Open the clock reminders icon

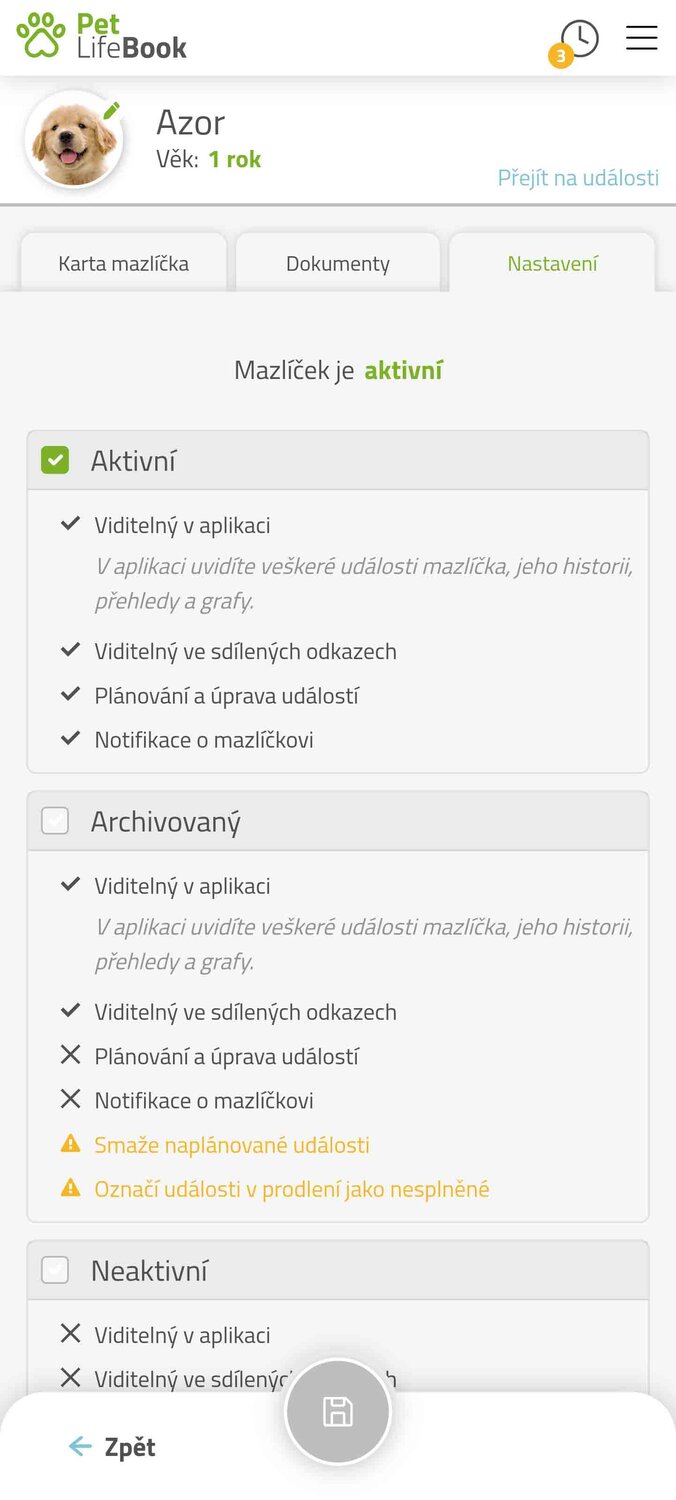click(x=579, y=39)
